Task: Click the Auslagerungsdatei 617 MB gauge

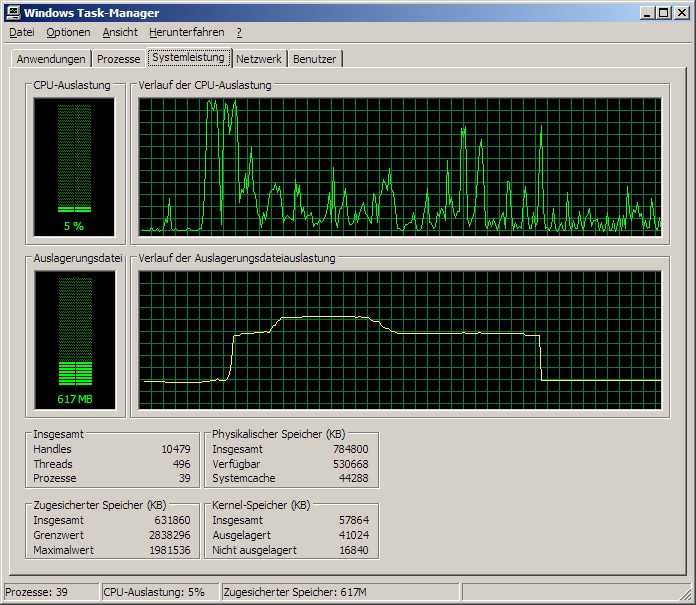Action: pos(74,340)
